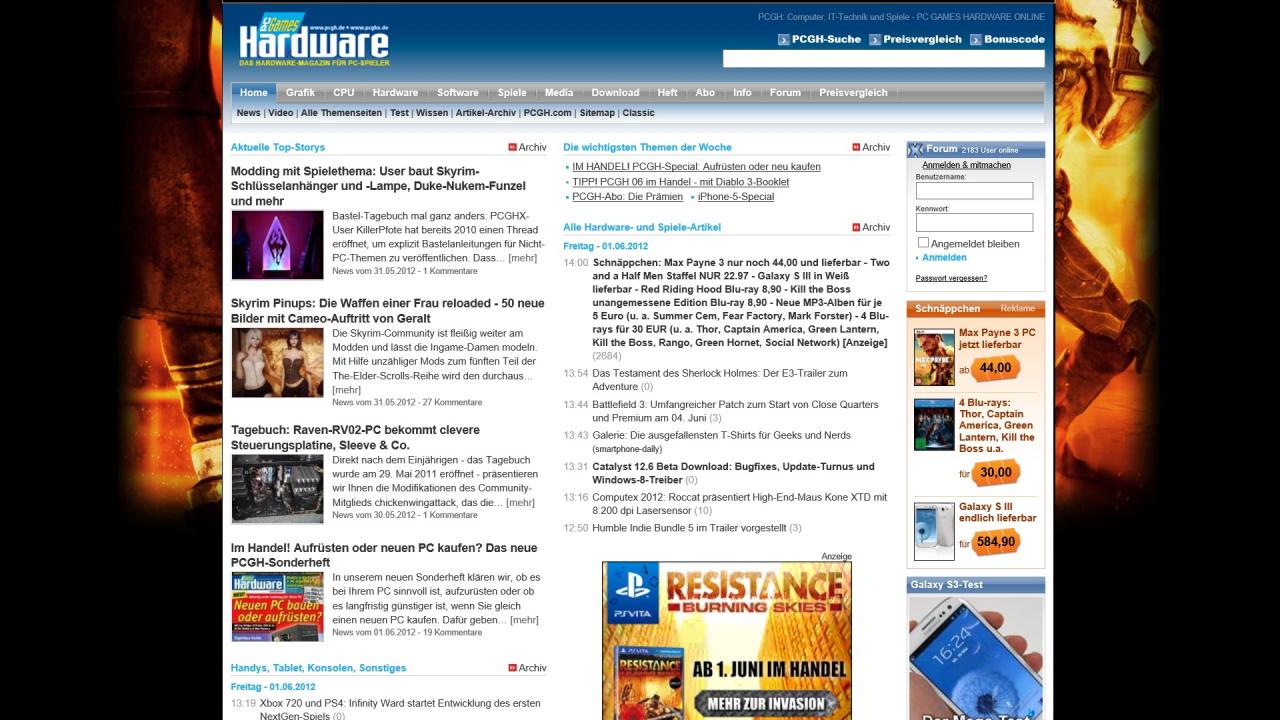Screen dimensions: 1280x720
Task: Click the Galaxy S3-Test image
Action: pos(975,657)
